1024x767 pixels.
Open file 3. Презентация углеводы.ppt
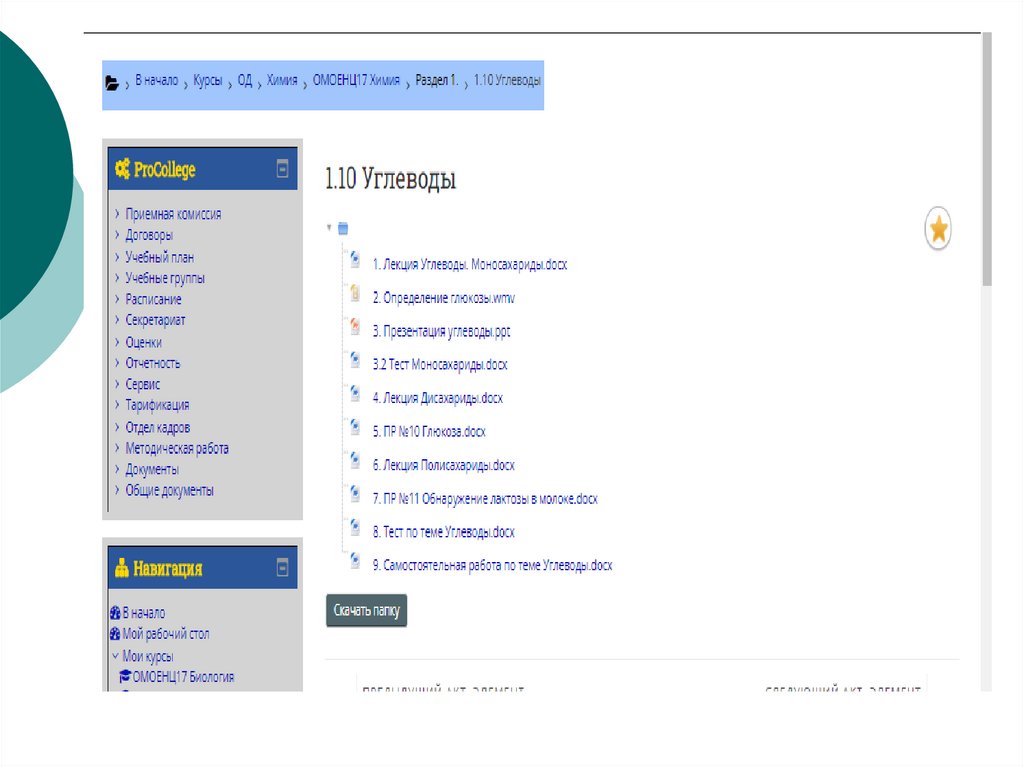click(441, 331)
